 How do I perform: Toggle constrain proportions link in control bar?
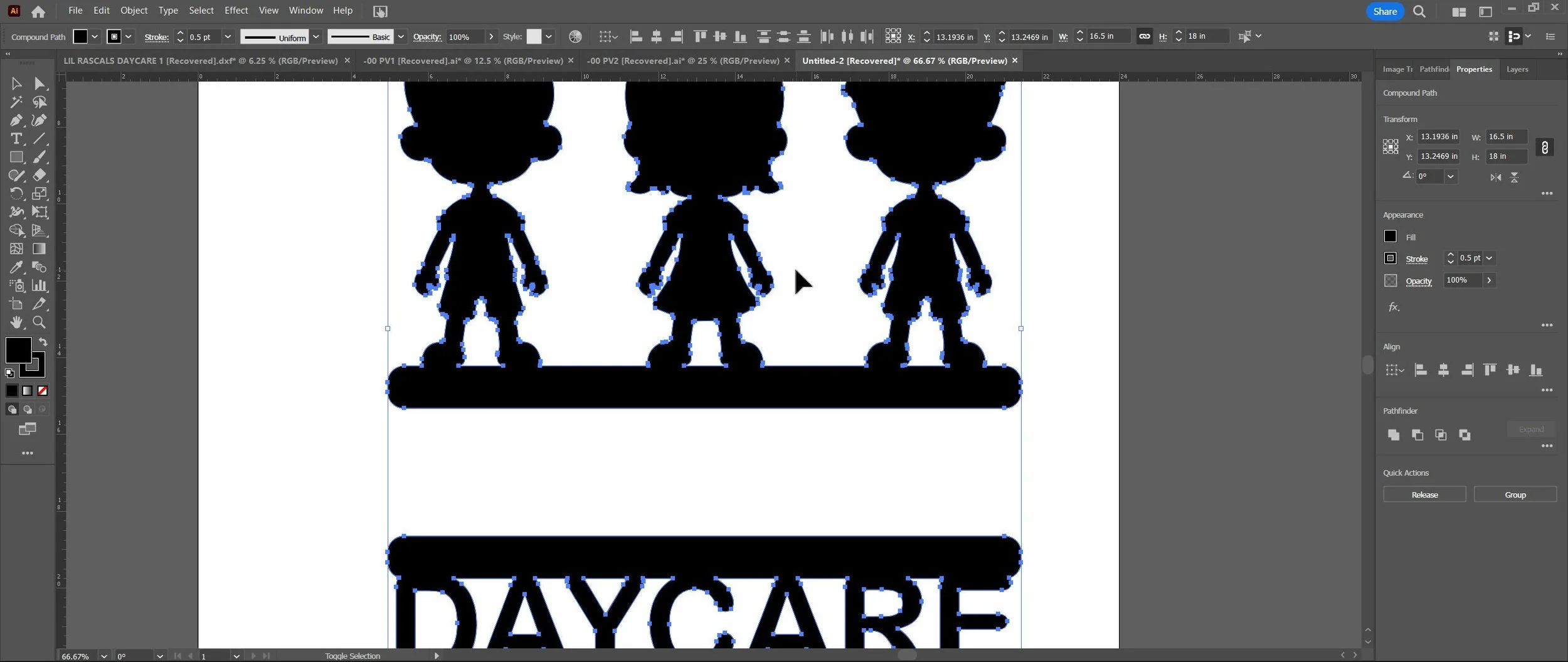1145,36
